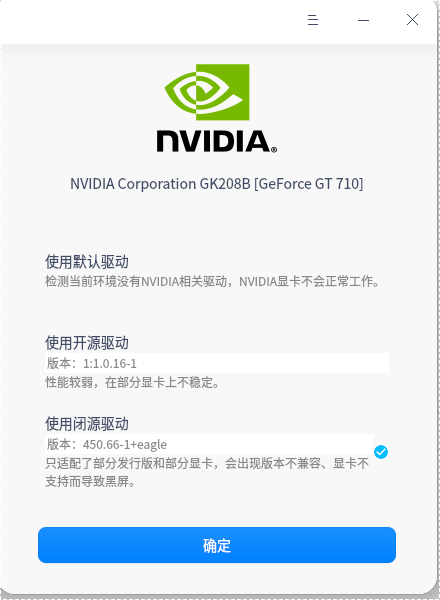The image size is (440, 600).
Task: Click the 支持而导致黑屏 text line
Action: 90,481
